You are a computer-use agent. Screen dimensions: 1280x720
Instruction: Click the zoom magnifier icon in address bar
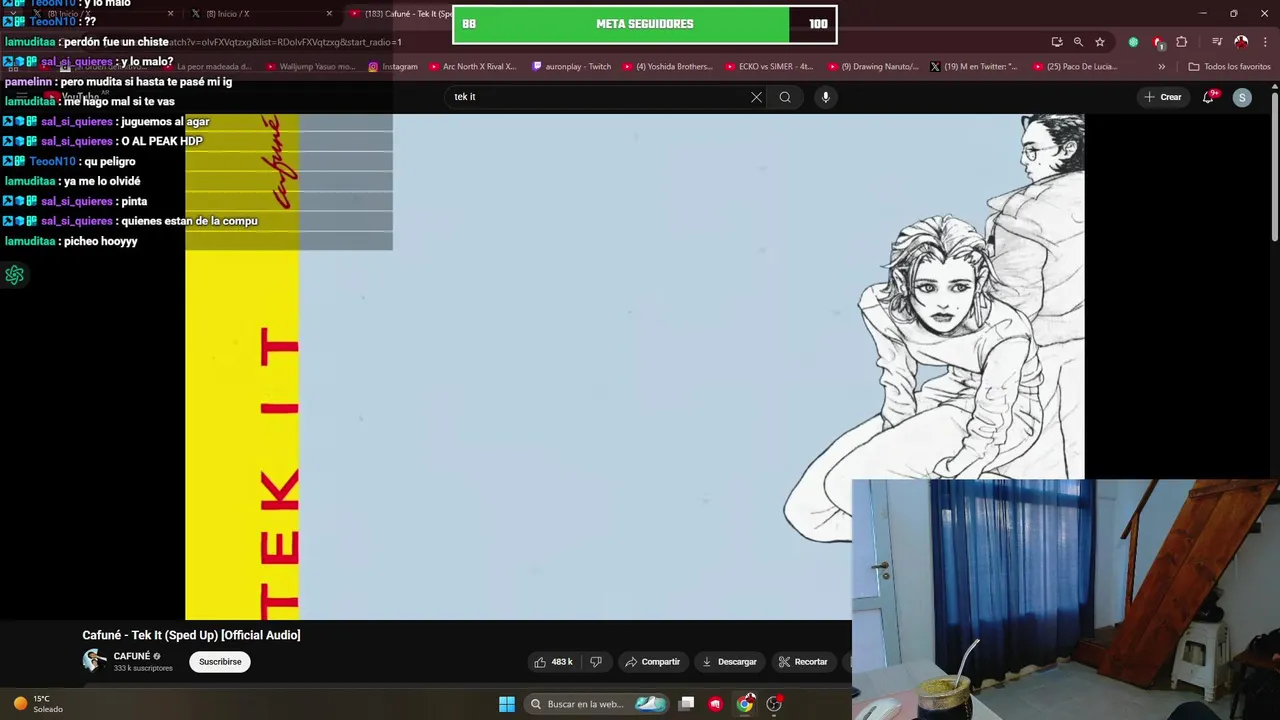1078,42
